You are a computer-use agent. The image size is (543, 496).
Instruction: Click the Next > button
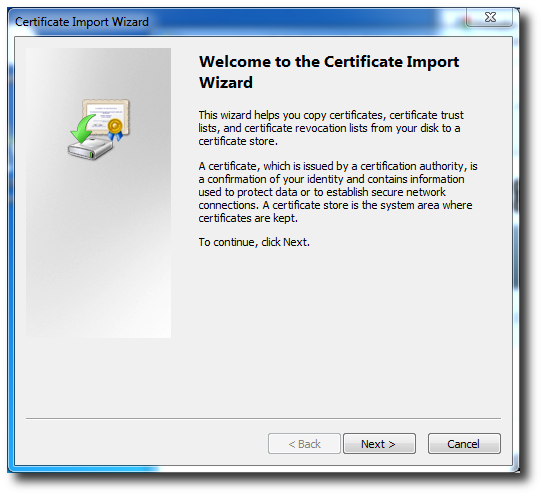[x=379, y=443]
